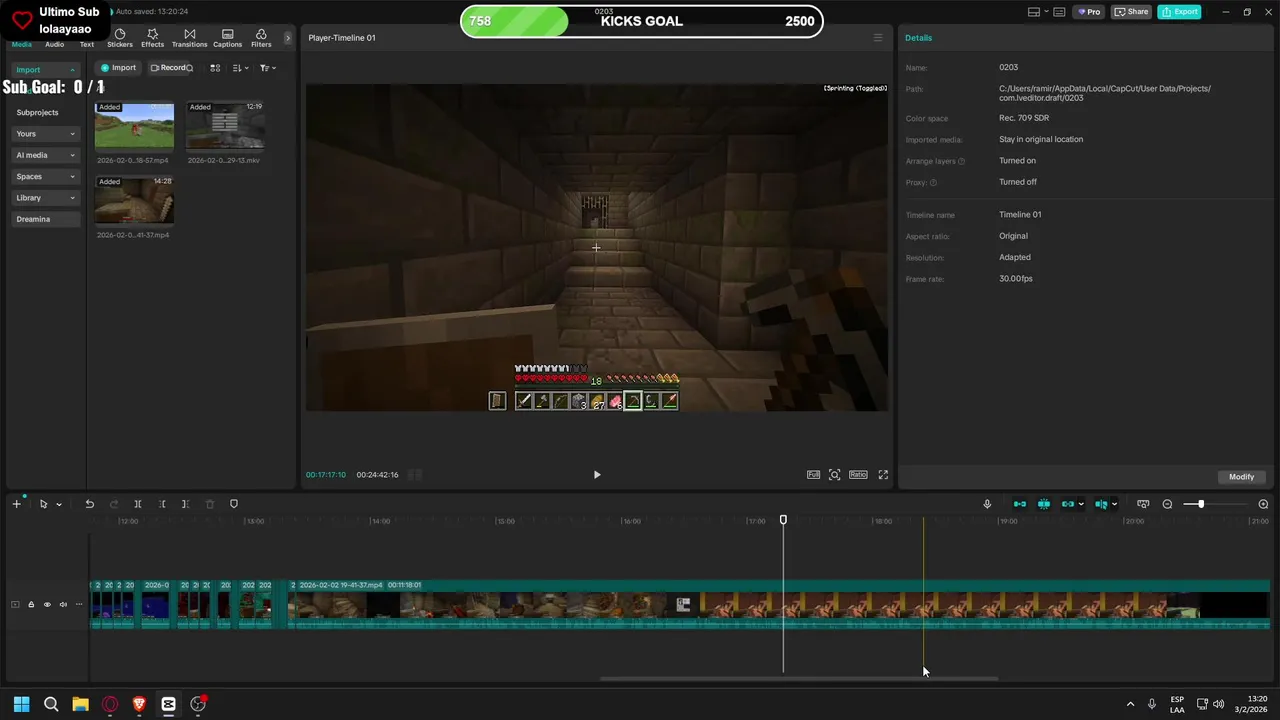Open preview axis options dropdown
Viewport: 1280px width, 720px height.
tap(1114, 504)
